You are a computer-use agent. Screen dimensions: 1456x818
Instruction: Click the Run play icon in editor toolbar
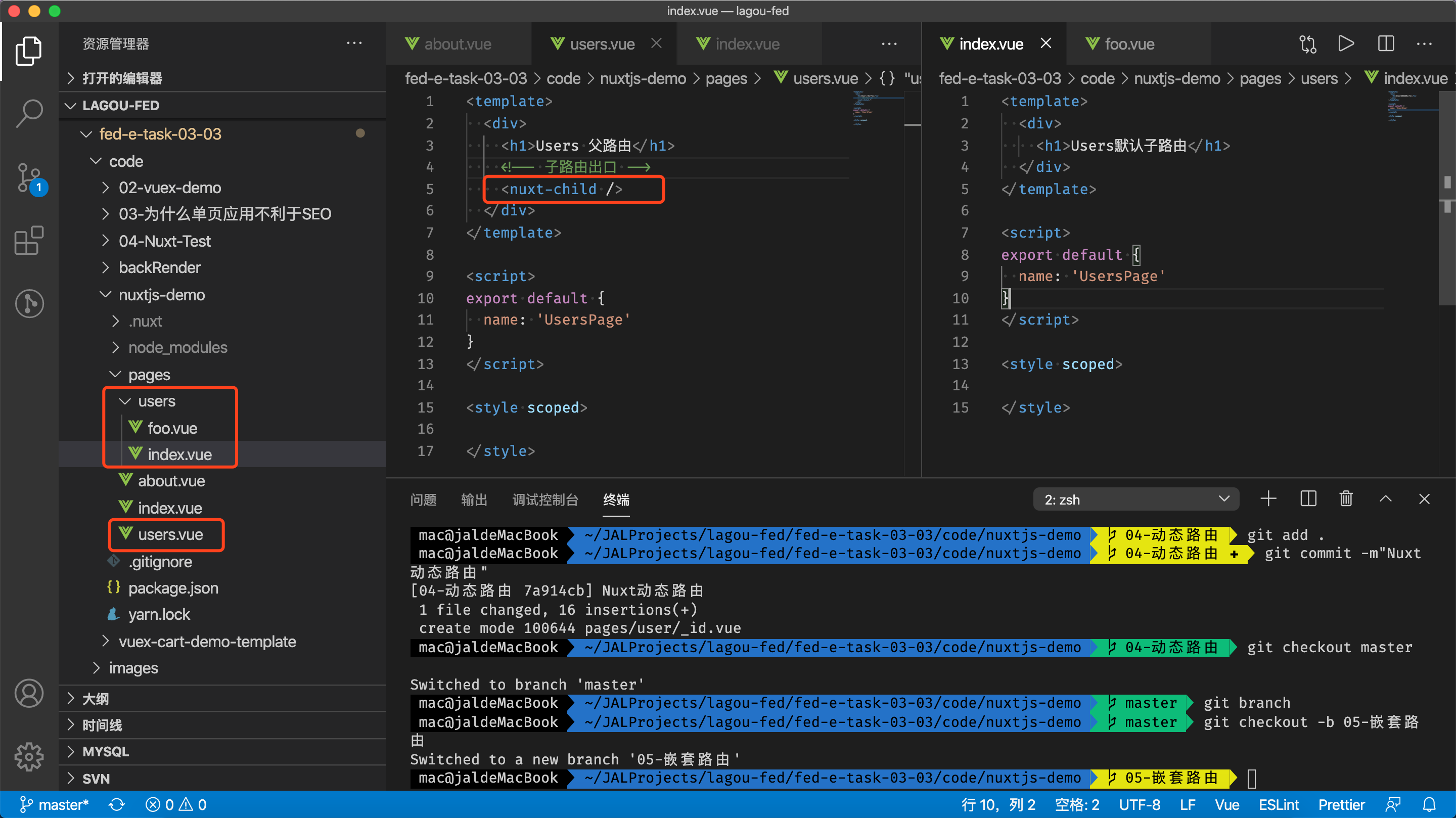point(1346,43)
